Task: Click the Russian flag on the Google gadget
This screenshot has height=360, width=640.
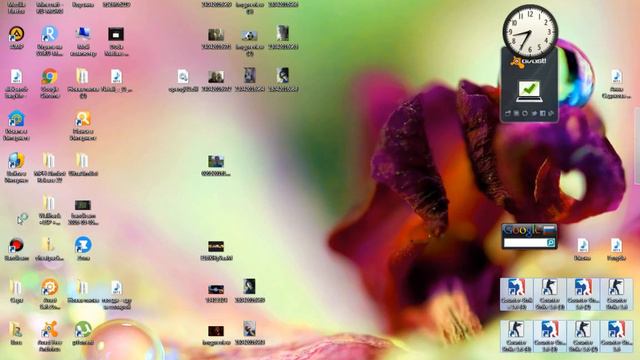Action: tap(549, 230)
